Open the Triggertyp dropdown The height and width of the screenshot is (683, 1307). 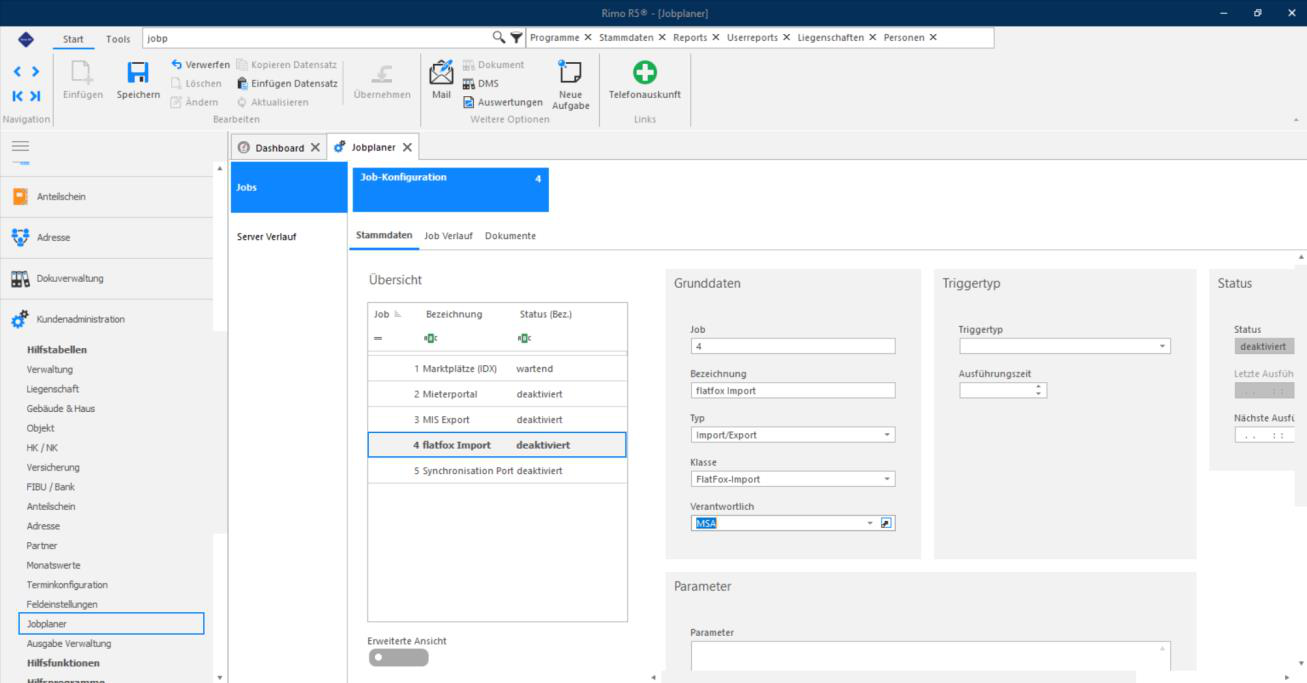pyautogui.click(x=1162, y=347)
